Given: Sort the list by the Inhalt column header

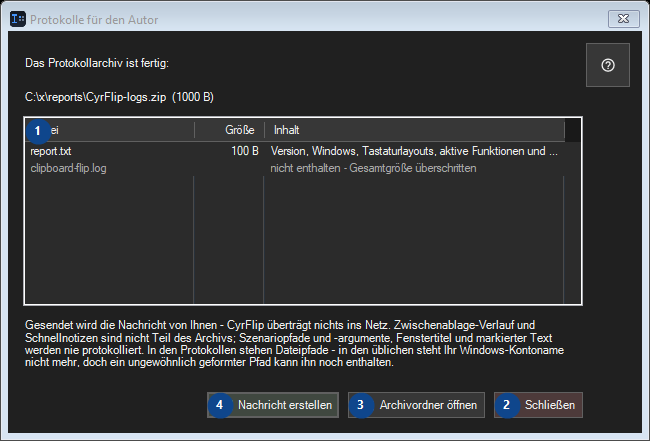Looking at the screenshot, I should (x=414, y=130).
